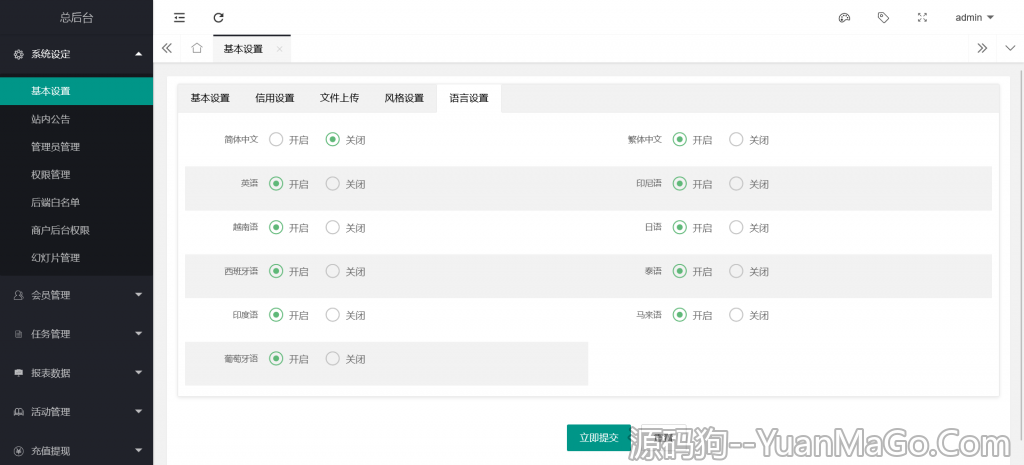
Task: Switch to the 文件上传 tab
Action: [x=340, y=99]
